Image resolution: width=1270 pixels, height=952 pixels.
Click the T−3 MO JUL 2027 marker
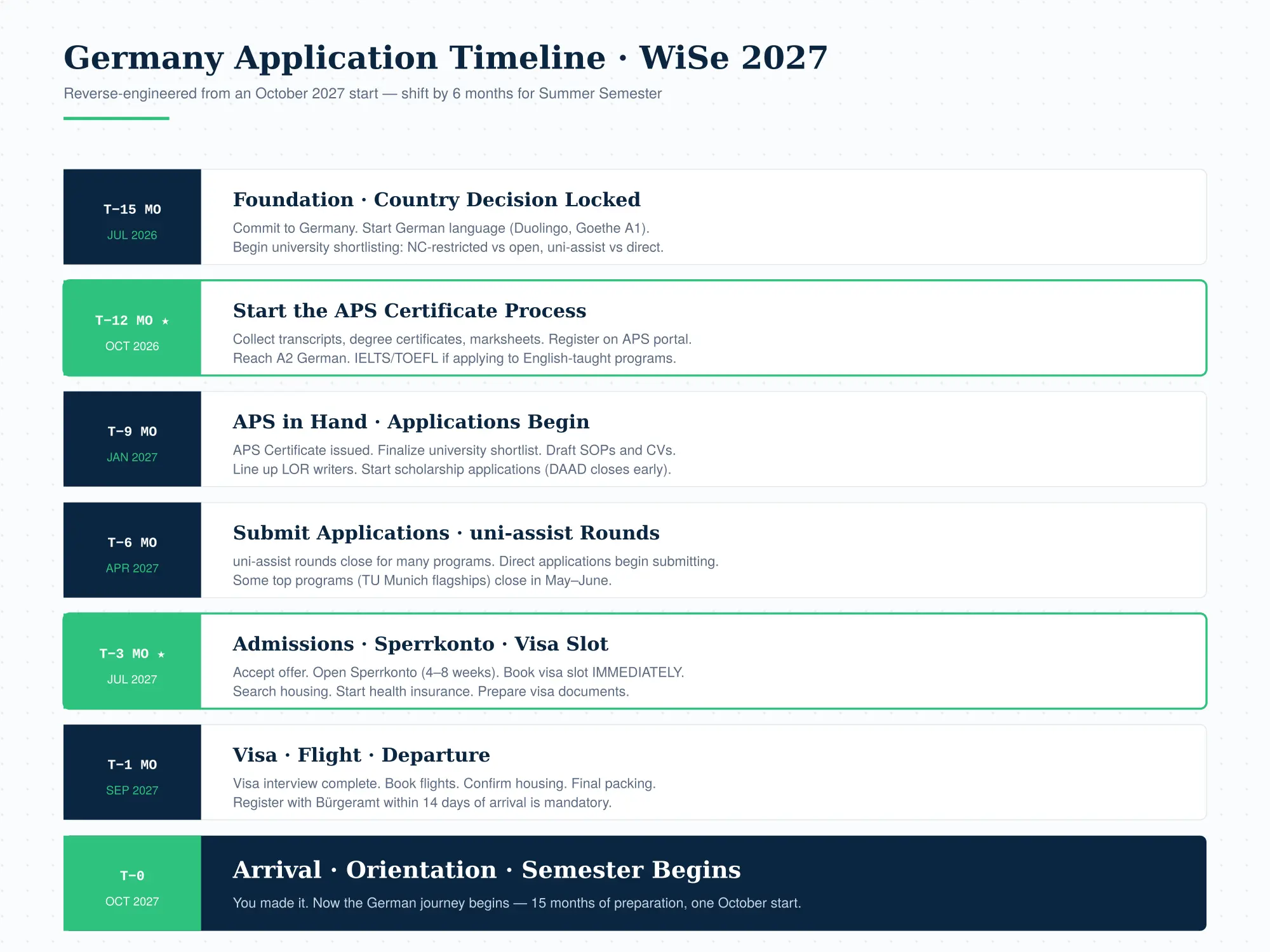132,661
